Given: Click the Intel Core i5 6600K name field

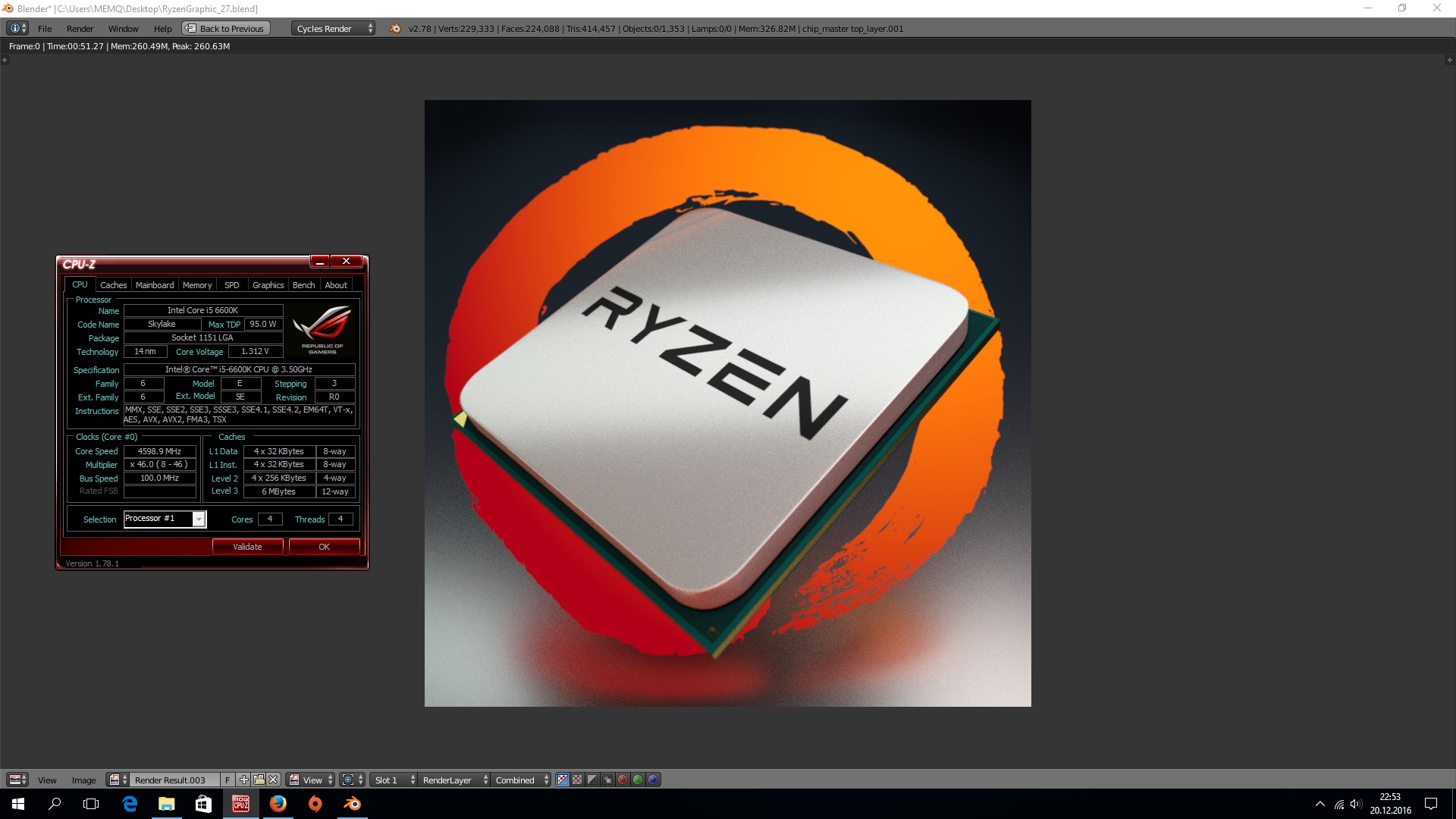Looking at the screenshot, I should click(203, 310).
